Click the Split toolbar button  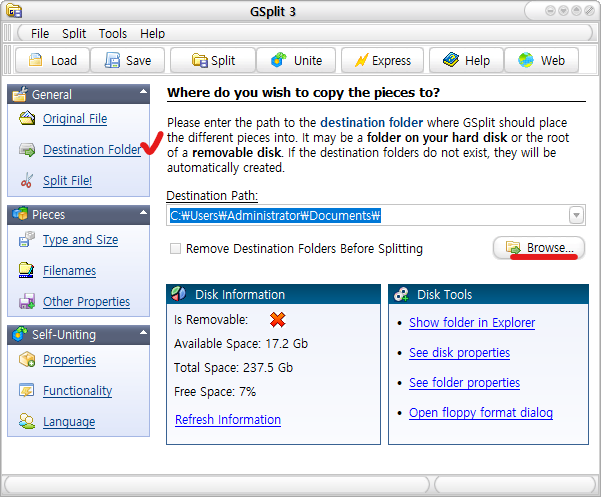click(x=213, y=60)
